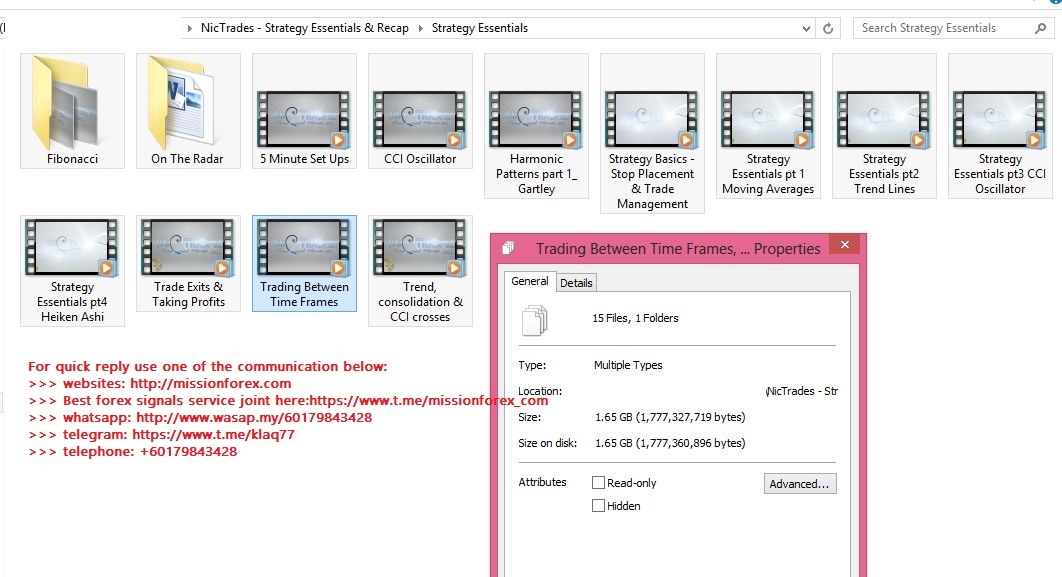
Task: Click the refresh icon beside address bar
Action: (828, 28)
